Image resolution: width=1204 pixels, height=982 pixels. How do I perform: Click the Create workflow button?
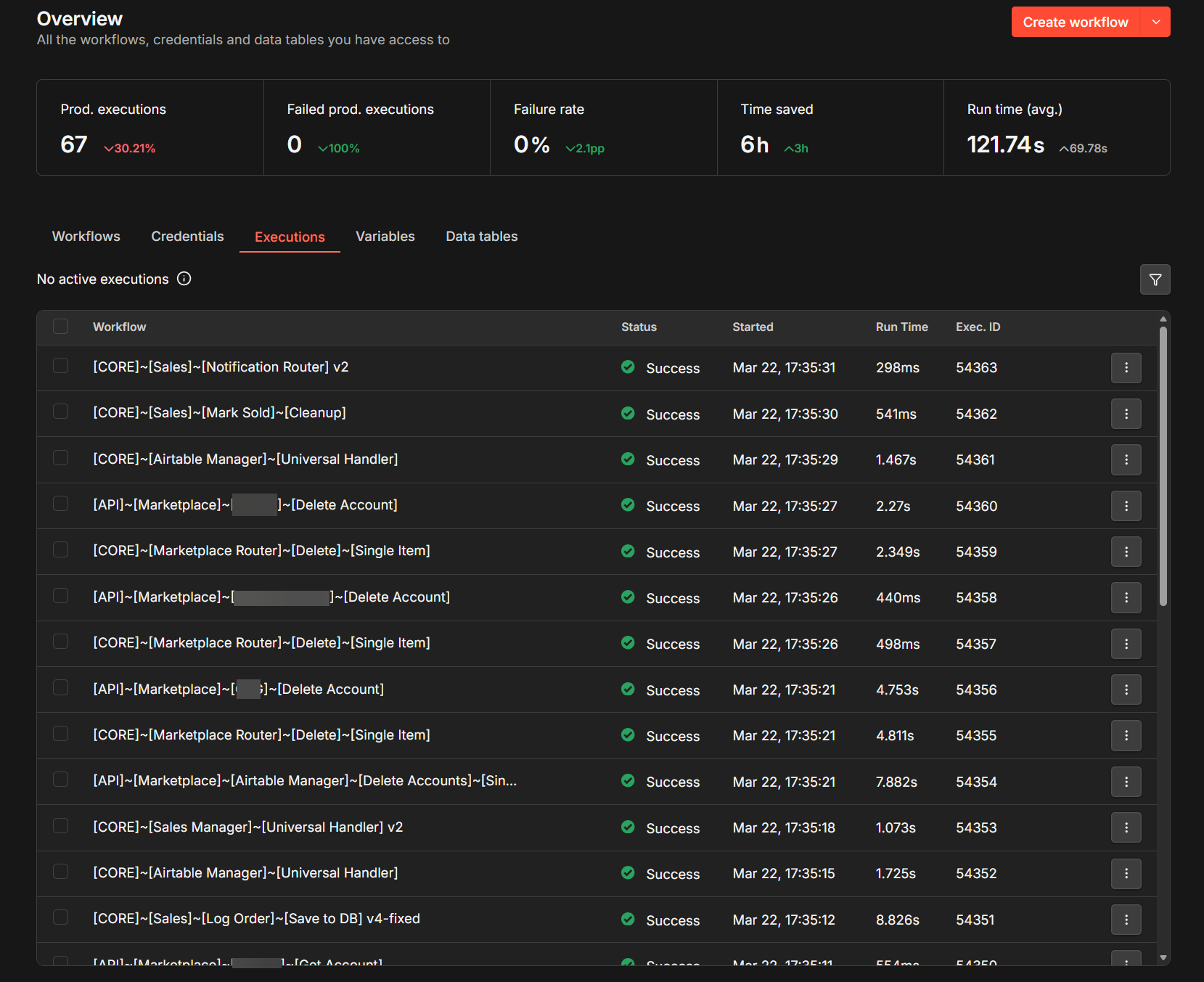[1075, 22]
